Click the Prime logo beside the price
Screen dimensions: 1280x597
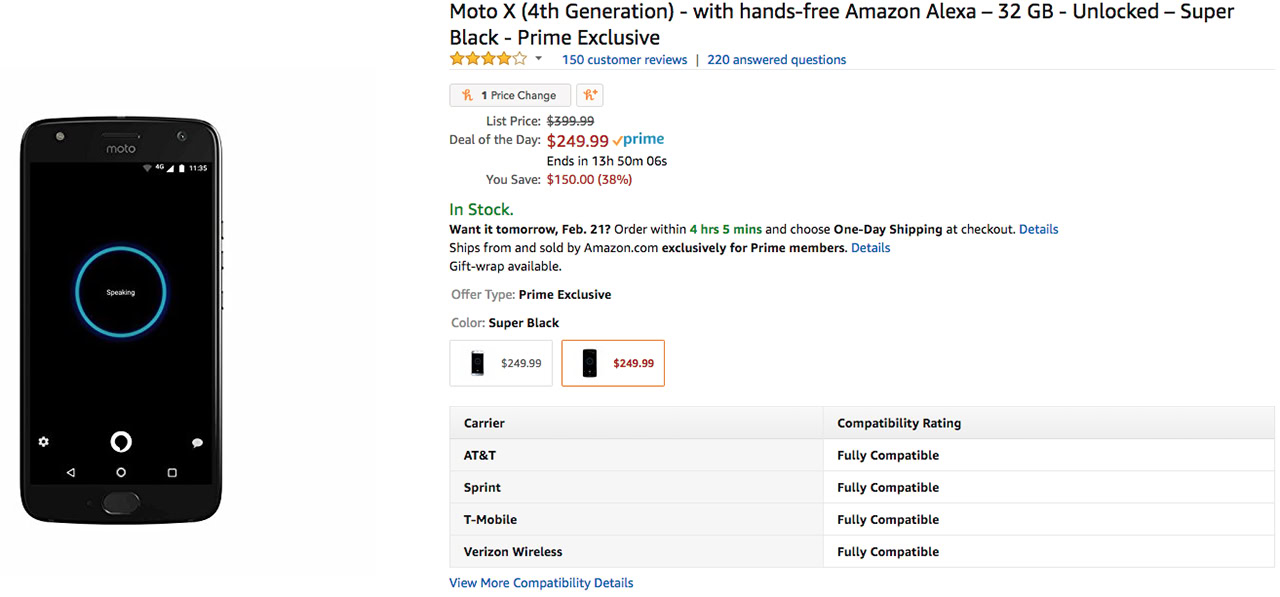pyautogui.click(x=638, y=140)
